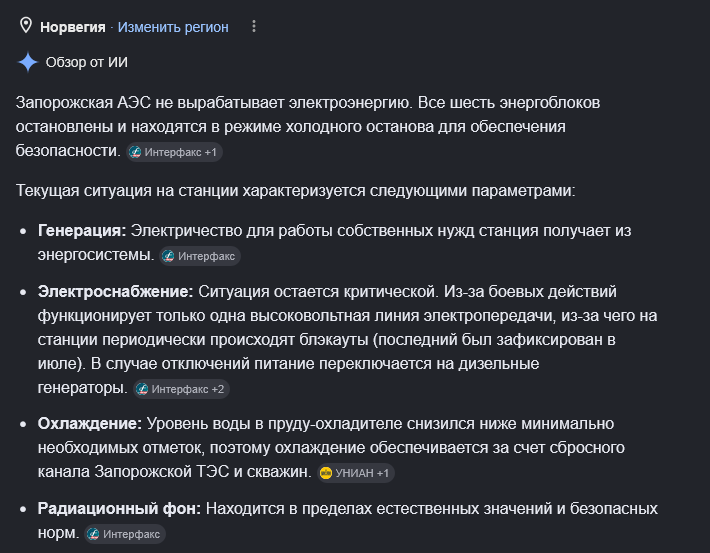
Task: Click the blue AI sparkle icon
Action: click(x=28, y=62)
